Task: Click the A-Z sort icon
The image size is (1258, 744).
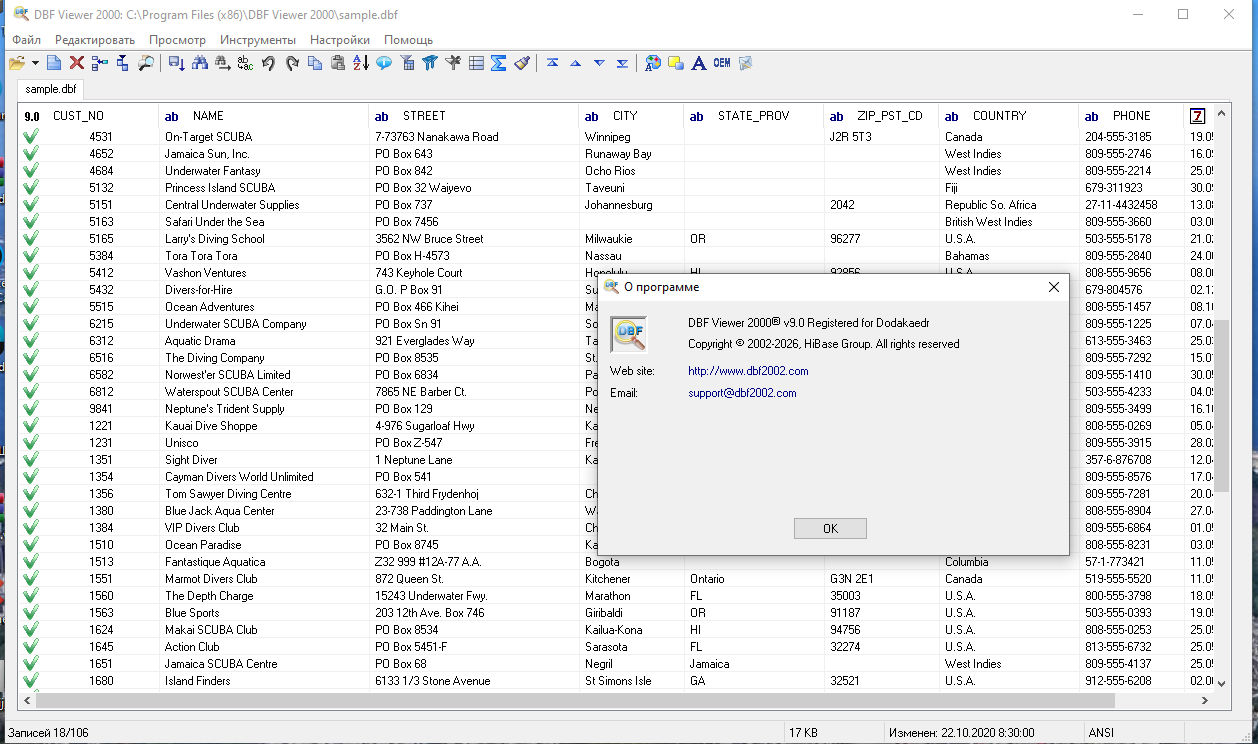Action: tap(361, 63)
